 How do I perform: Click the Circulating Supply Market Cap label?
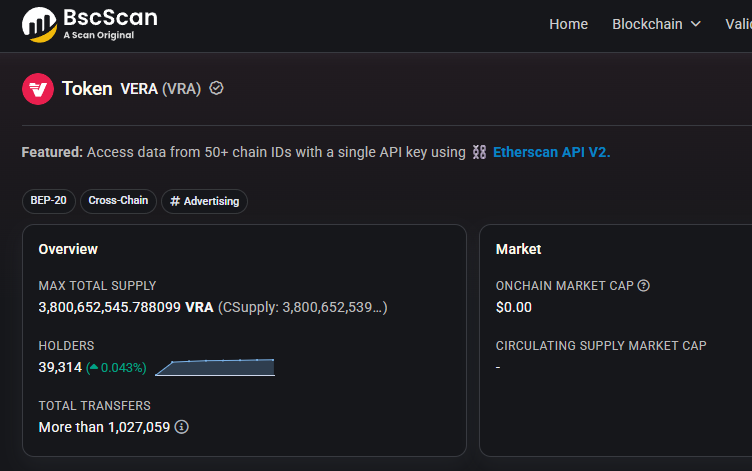click(601, 346)
